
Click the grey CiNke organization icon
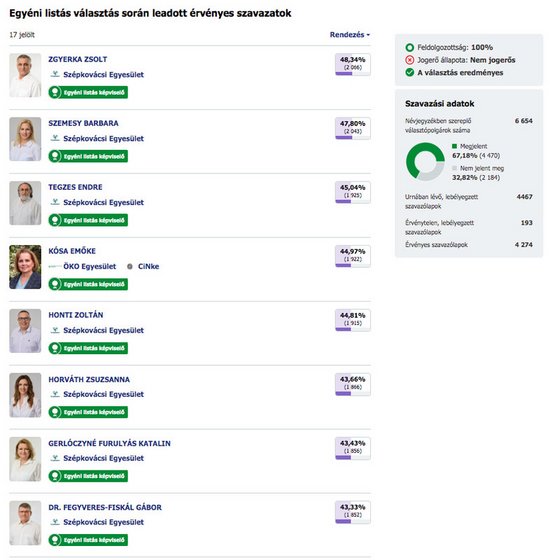[x=130, y=266]
